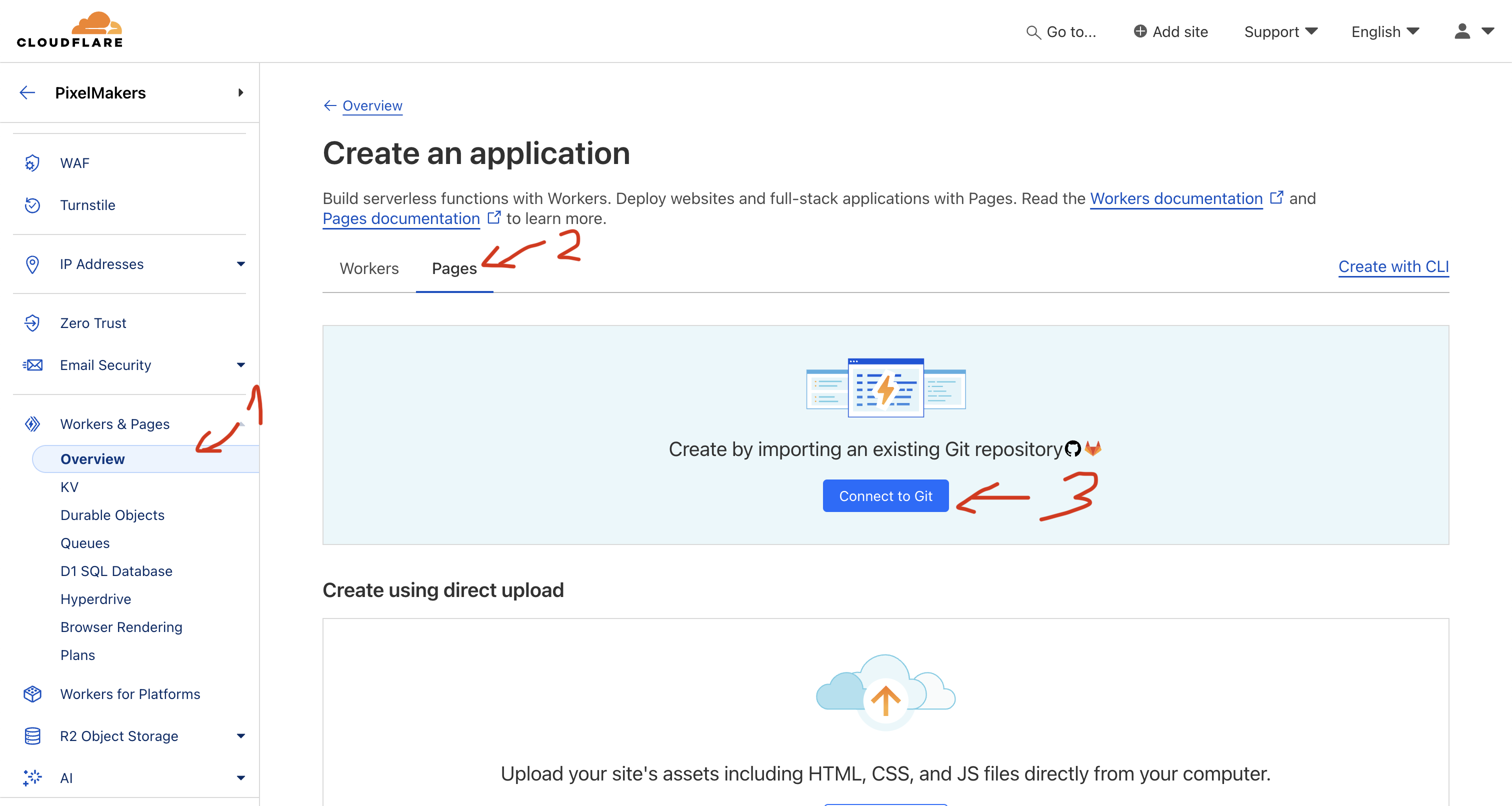Click the Turnstile icon
1512x806 pixels.
[x=32, y=205]
